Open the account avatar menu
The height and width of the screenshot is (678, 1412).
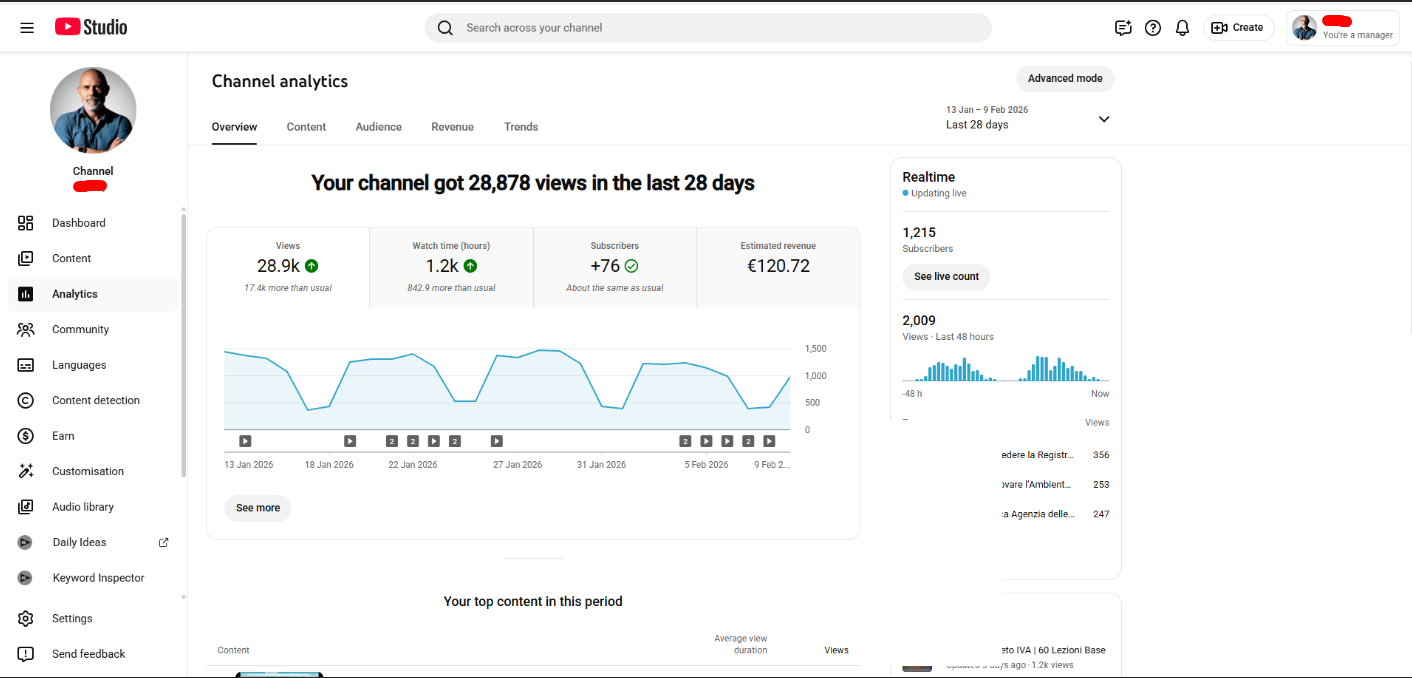point(1304,28)
